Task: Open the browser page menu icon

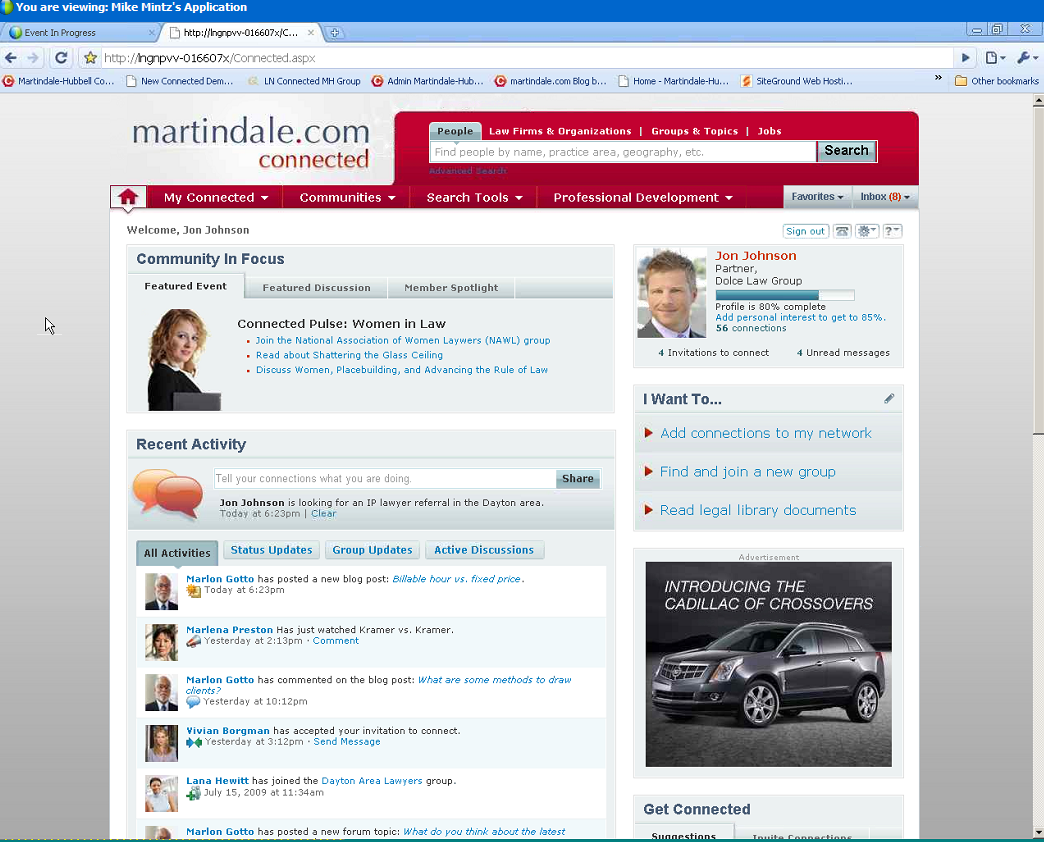Action: [995, 58]
